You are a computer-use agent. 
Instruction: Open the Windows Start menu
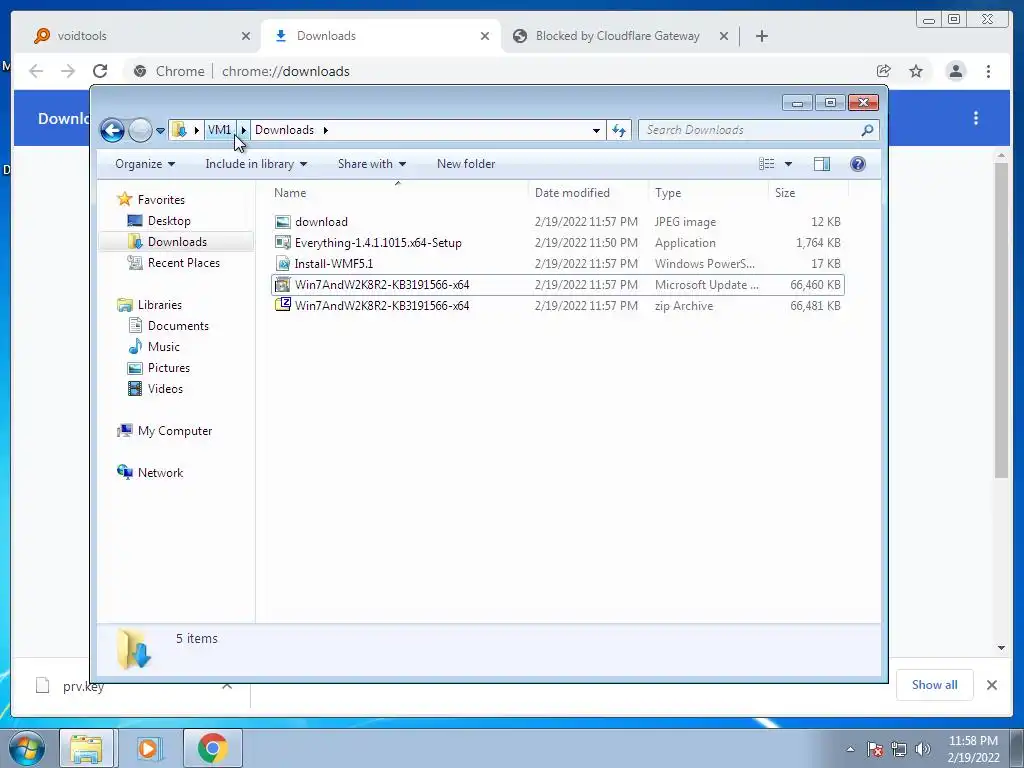[x=27, y=748]
